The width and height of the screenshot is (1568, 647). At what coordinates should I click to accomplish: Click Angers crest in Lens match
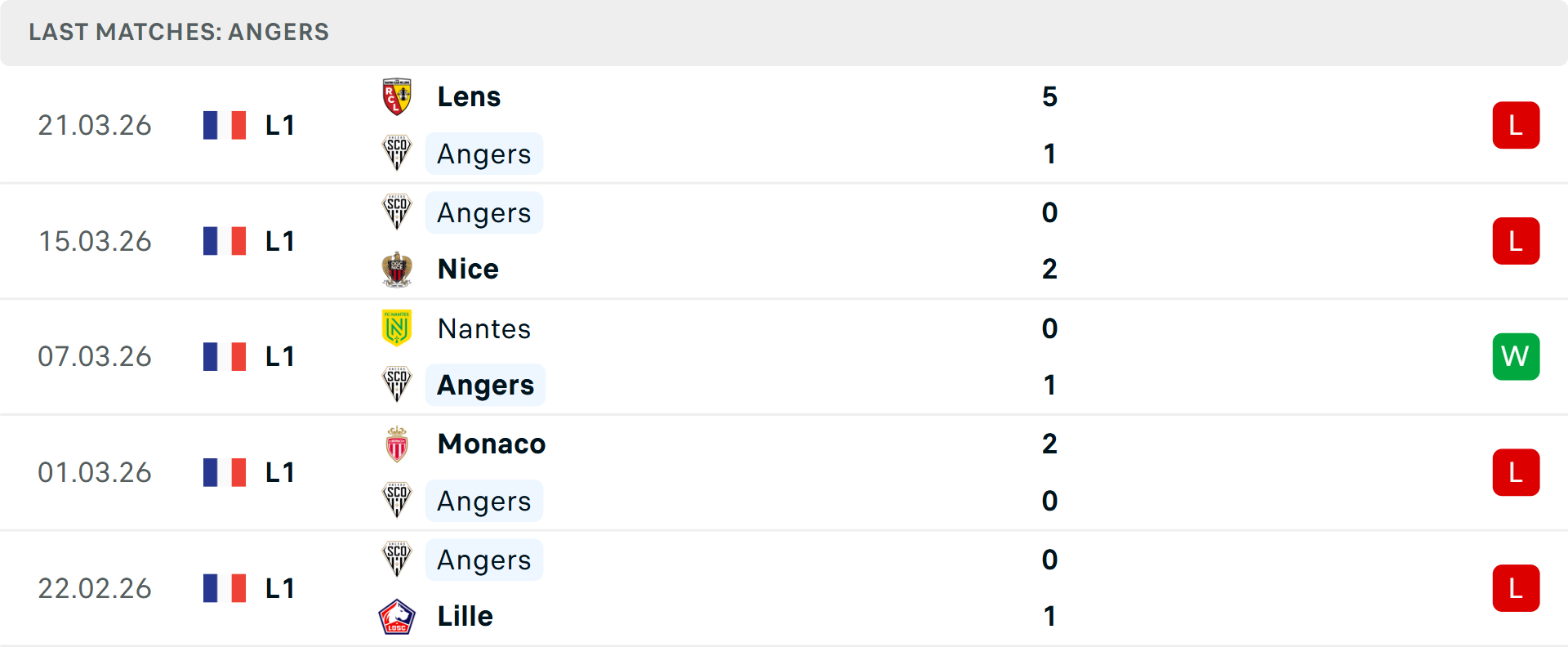[x=397, y=154]
